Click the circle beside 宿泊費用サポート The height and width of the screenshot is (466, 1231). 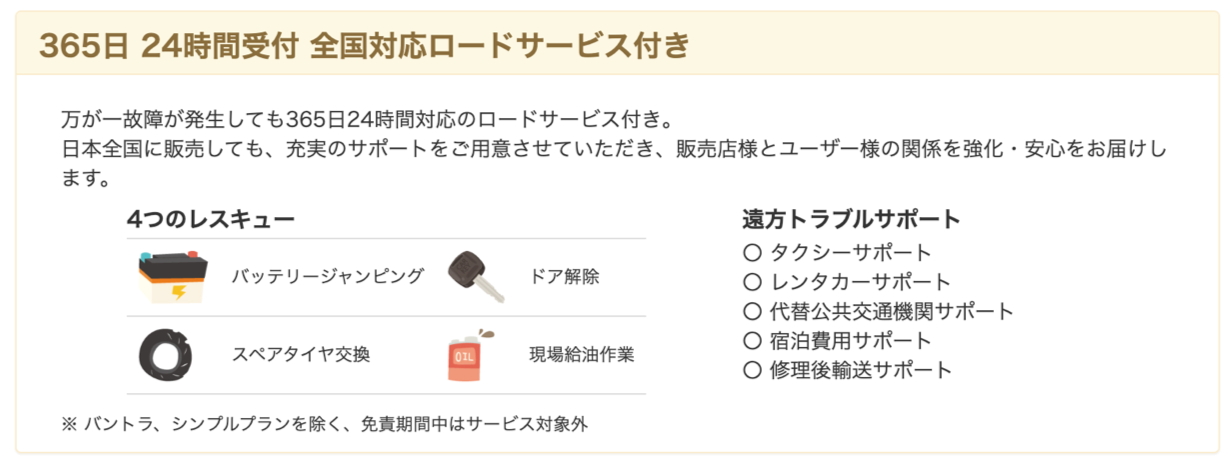tap(752, 340)
